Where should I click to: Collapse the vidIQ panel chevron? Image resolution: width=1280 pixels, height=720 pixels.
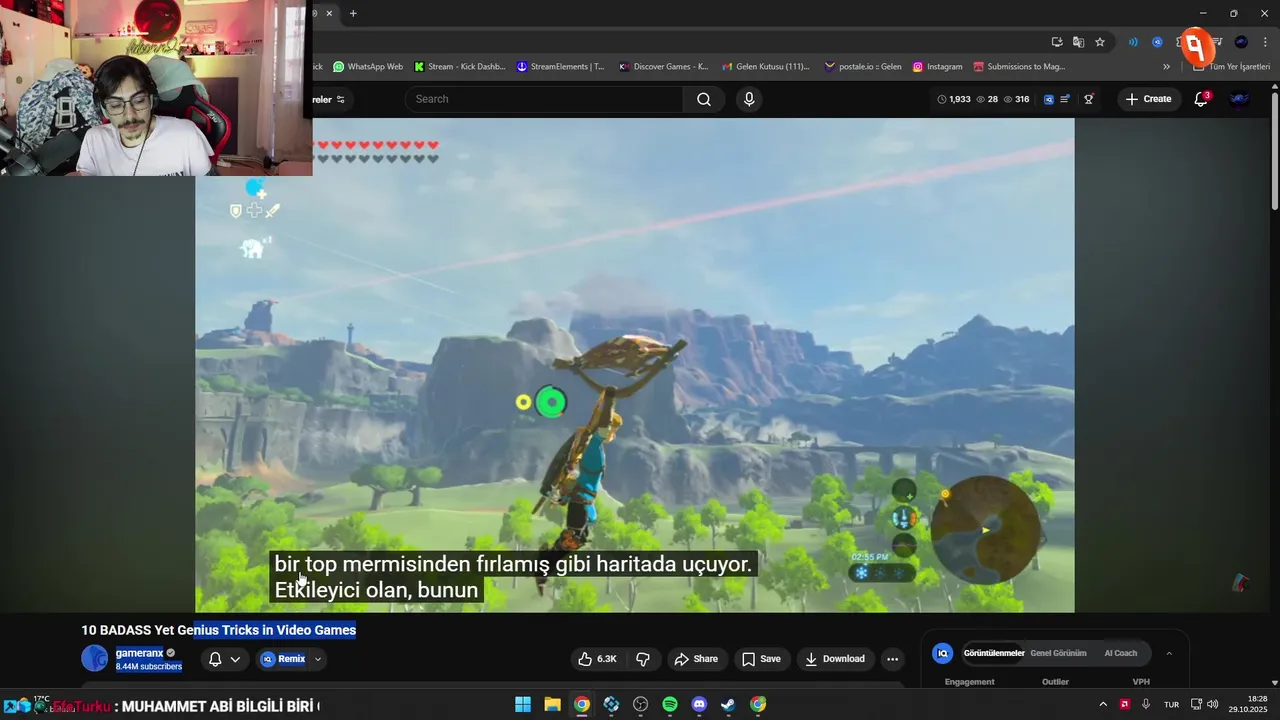(1169, 653)
